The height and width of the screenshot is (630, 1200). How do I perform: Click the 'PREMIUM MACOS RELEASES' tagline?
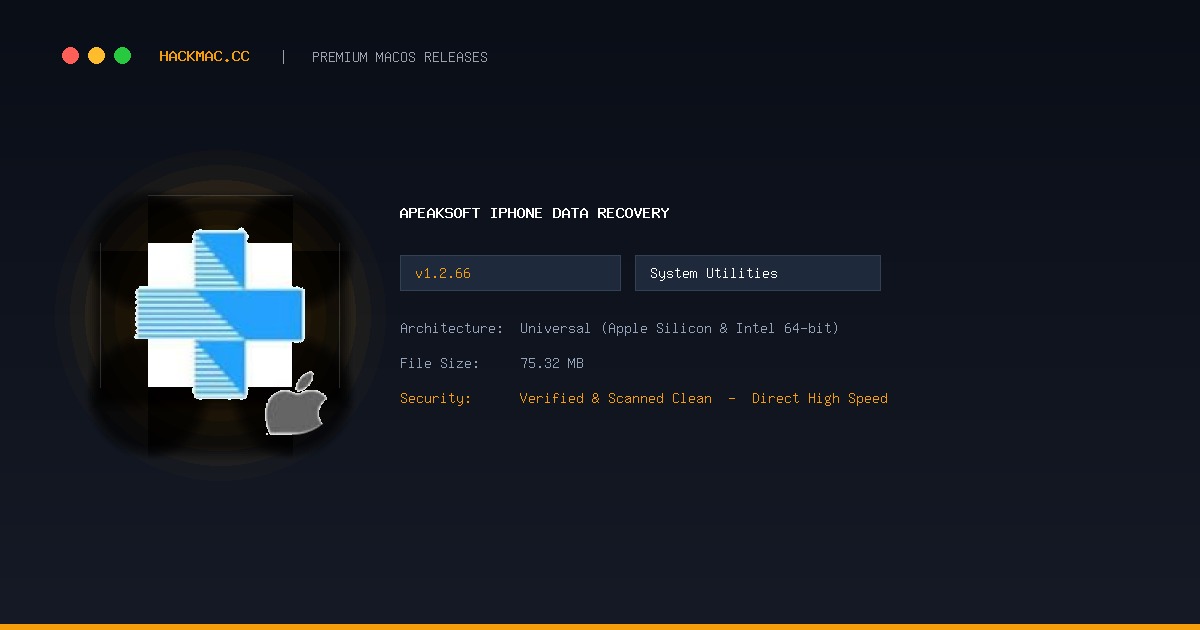[x=400, y=57]
